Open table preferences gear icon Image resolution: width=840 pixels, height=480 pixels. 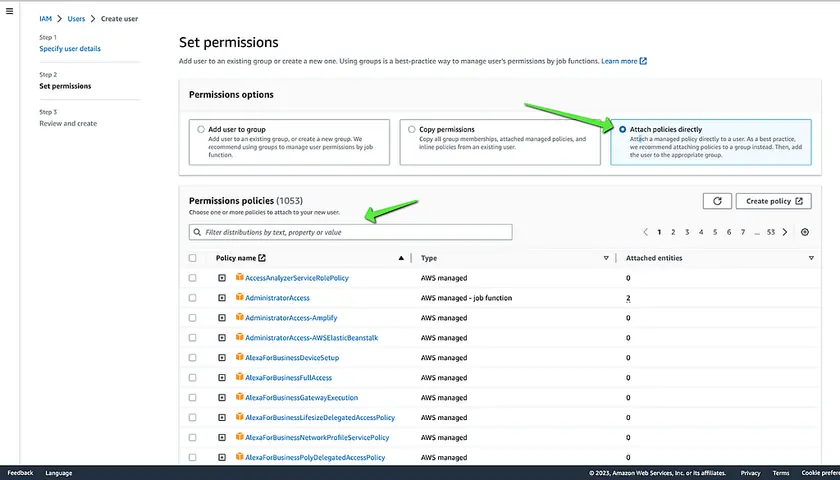click(805, 232)
